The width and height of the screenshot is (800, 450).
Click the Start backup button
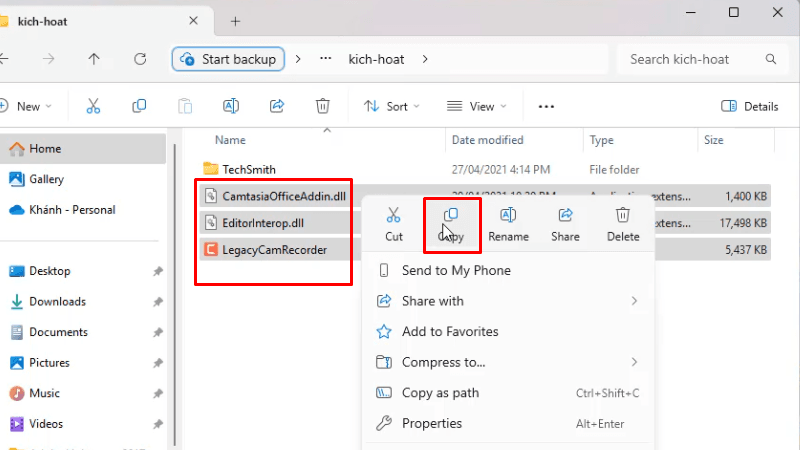[x=229, y=59]
